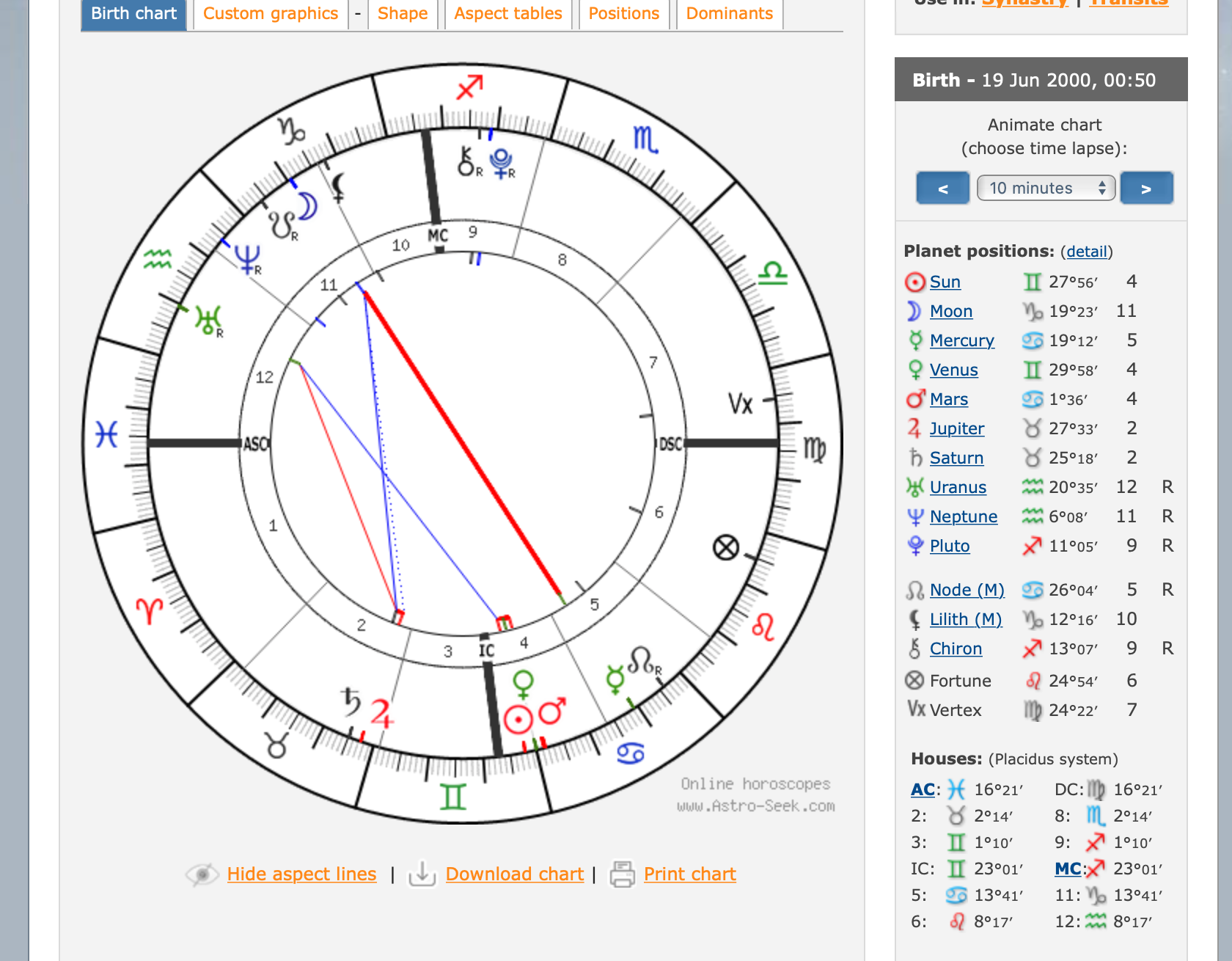Open the Dominants tab
The width and height of the screenshot is (1232, 961).
click(729, 13)
